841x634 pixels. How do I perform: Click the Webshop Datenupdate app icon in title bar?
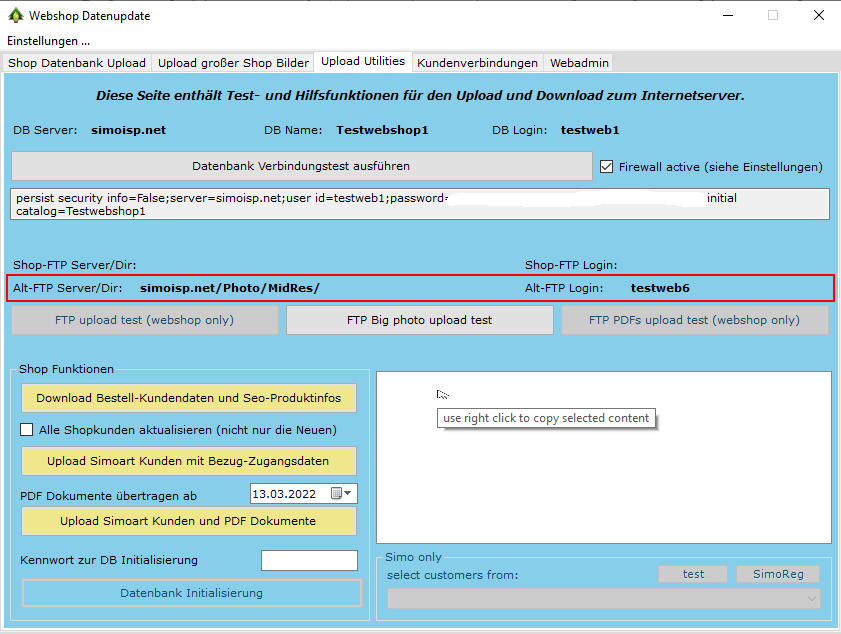coord(14,16)
